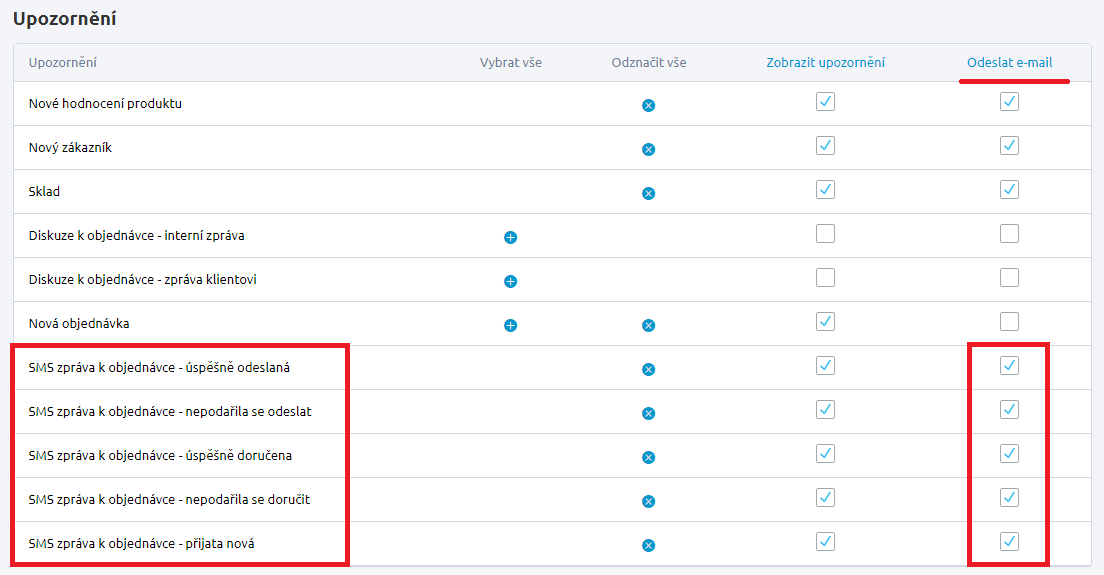Click the Vybrat vše column header
Viewport: 1104px width, 575px height.
[510, 63]
